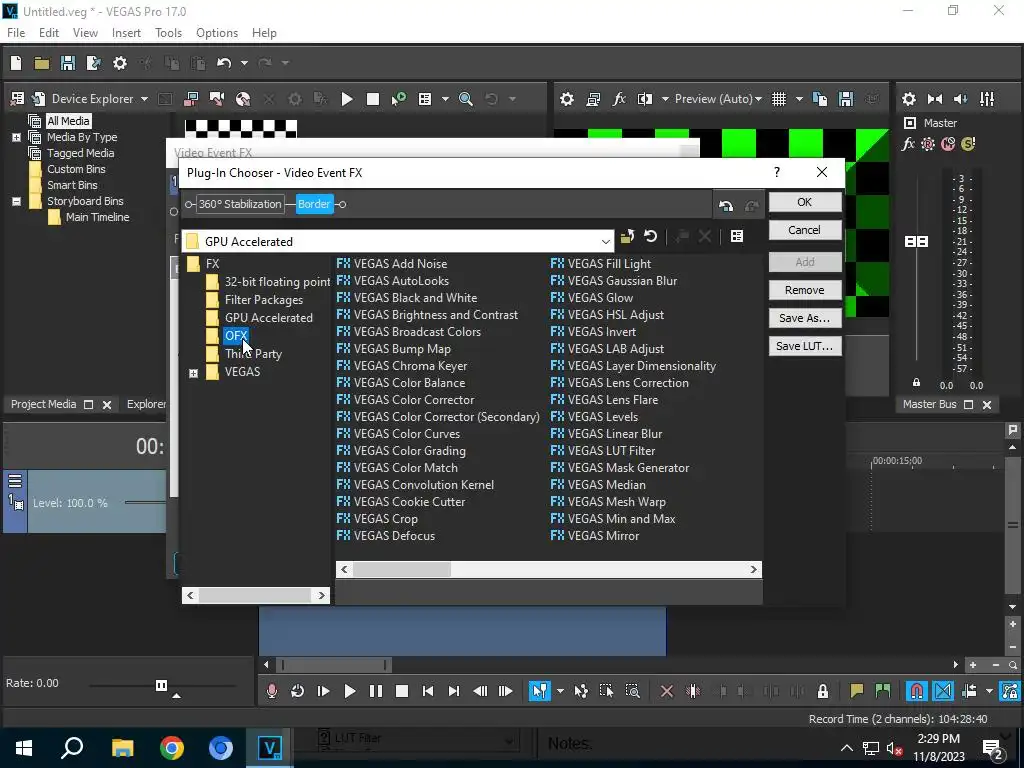The image size is (1024, 768).
Task: Select the Border plug-in in chain
Action: tap(314, 204)
